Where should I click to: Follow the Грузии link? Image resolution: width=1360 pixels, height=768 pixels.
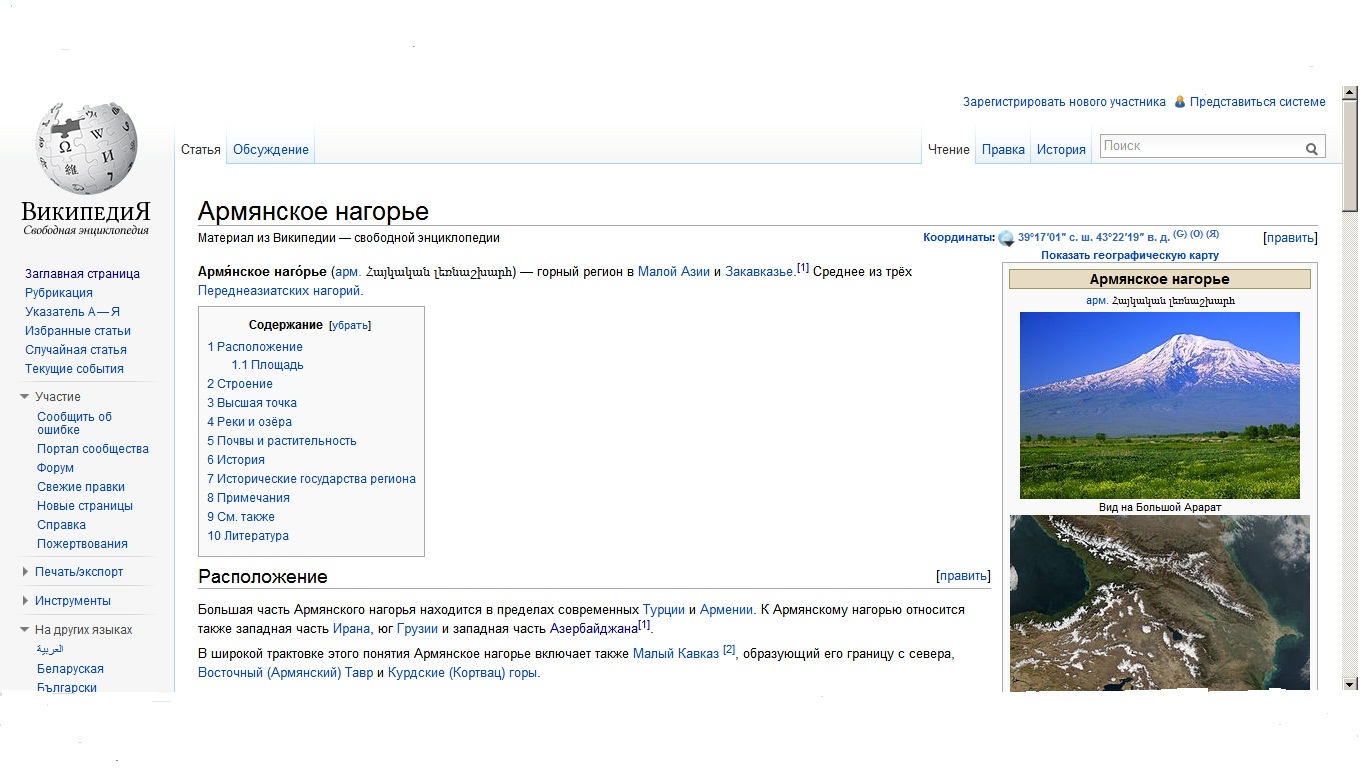point(418,629)
